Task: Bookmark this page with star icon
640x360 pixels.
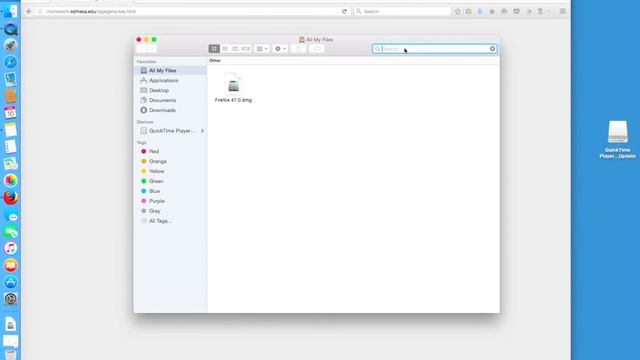Action: pos(458,11)
